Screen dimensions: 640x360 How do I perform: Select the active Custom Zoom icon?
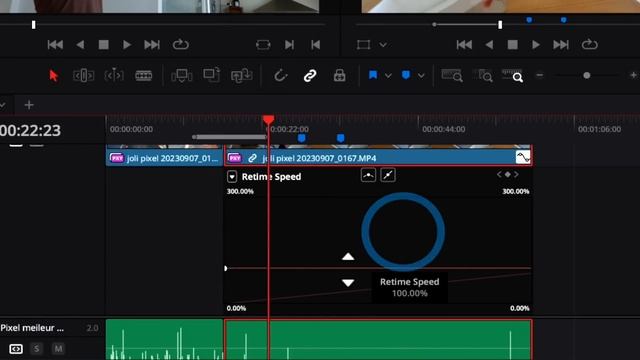tap(513, 76)
